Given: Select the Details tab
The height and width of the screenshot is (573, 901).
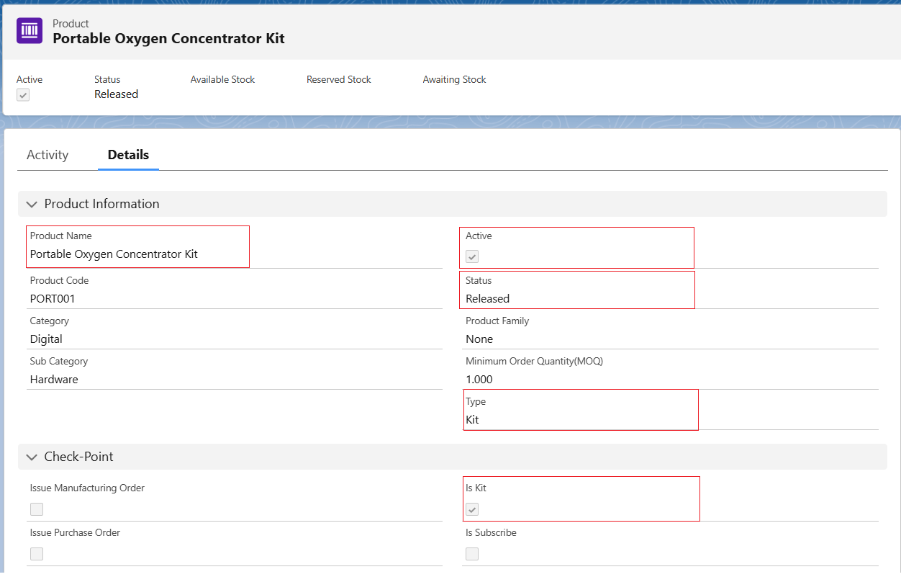Looking at the screenshot, I should [128, 155].
